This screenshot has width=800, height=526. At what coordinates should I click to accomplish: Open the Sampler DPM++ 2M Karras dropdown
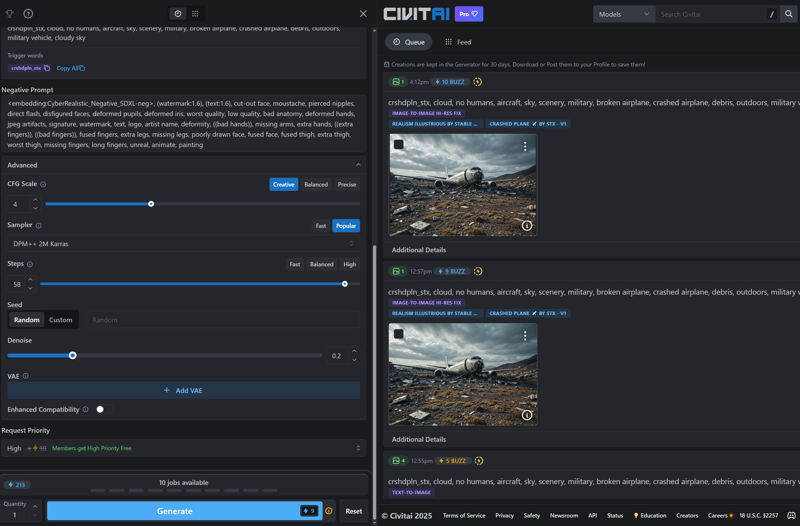pyautogui.click(x=183, y=244)
